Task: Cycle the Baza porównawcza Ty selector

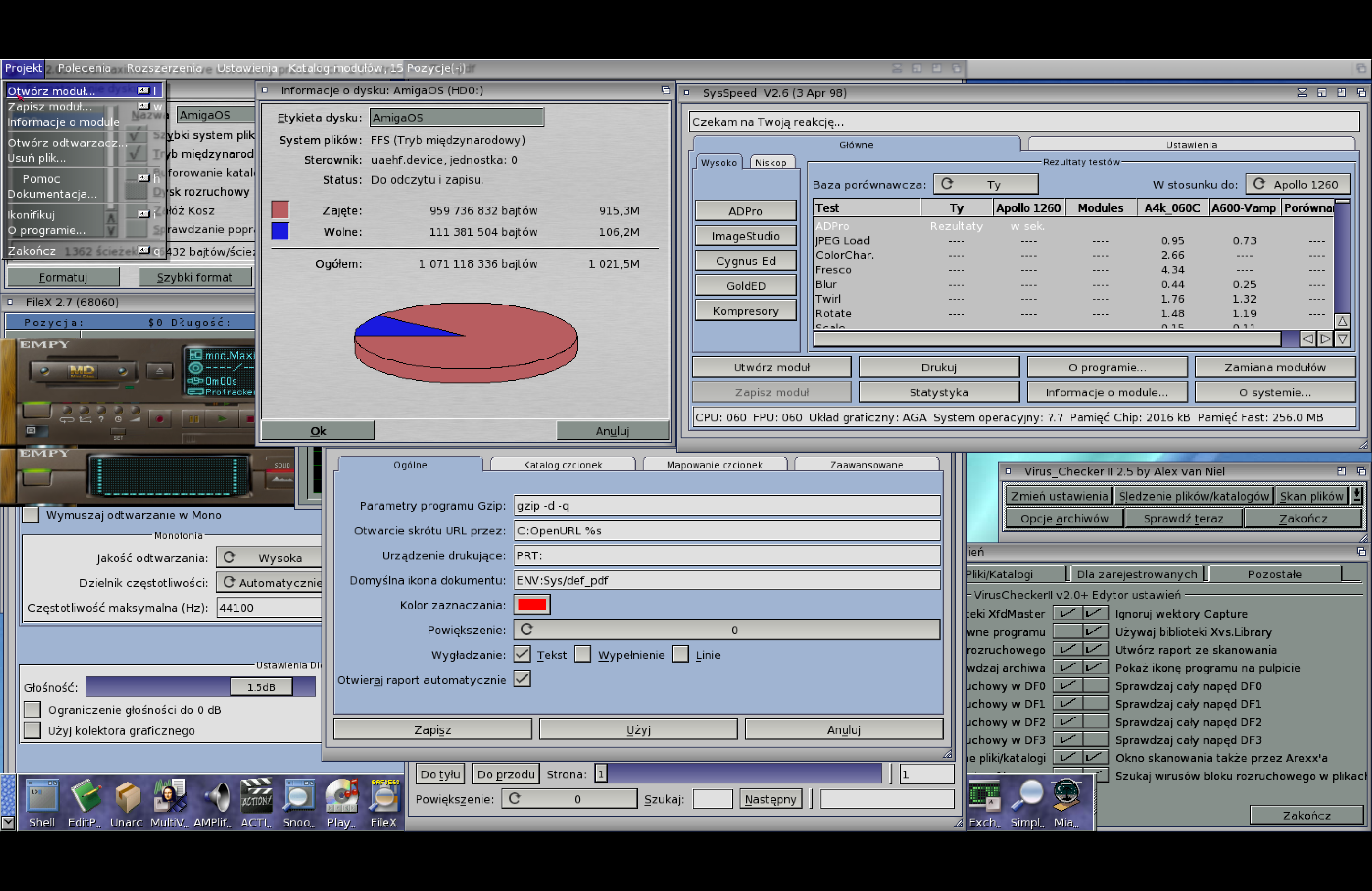Action: tap(986, 184)
